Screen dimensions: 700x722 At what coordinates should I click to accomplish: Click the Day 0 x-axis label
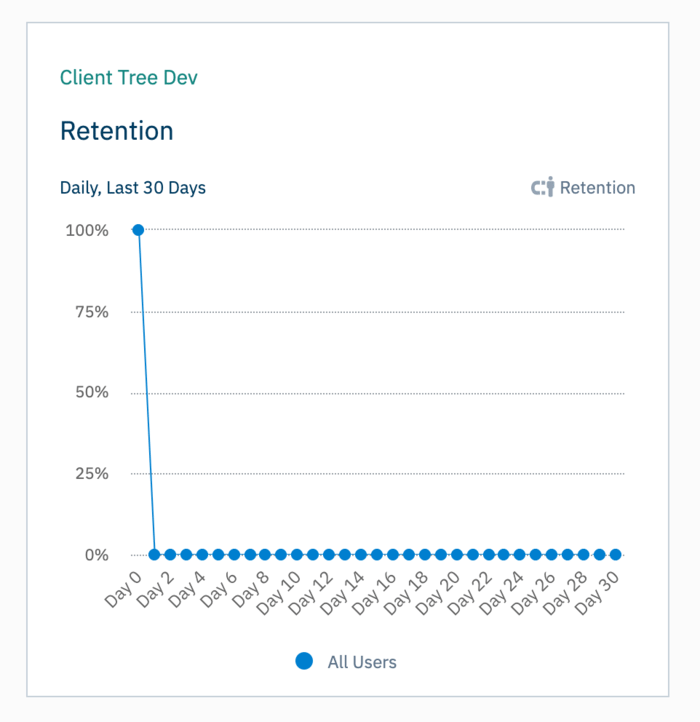point(125,590)
